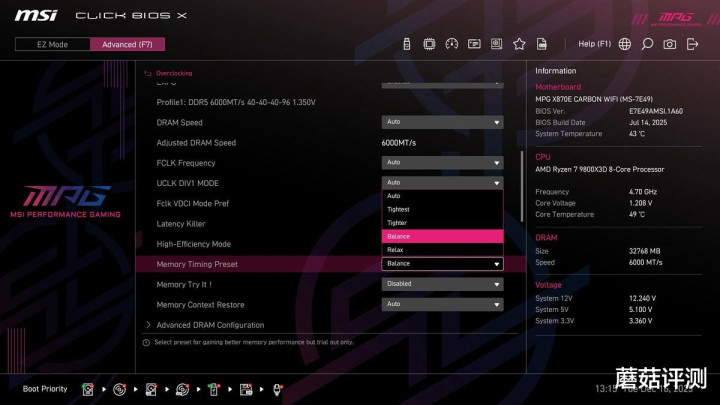Click the exit icon at top right
The height and width of the screenshot is (405, 720).
click(x=692, y=44)
